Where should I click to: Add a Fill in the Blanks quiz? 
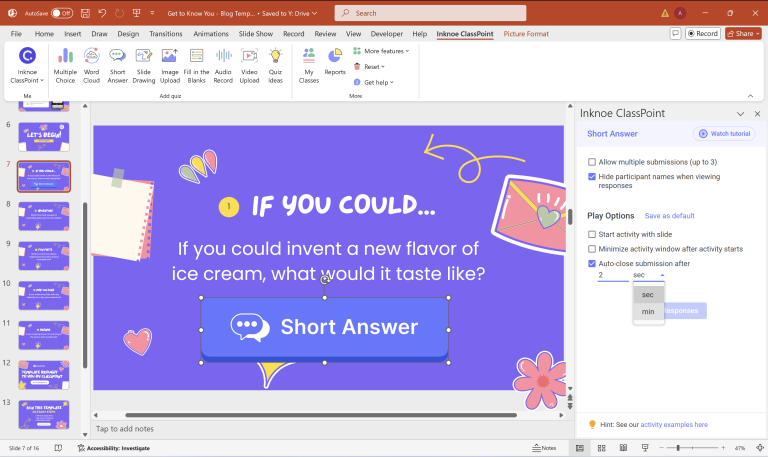(196, 66)
